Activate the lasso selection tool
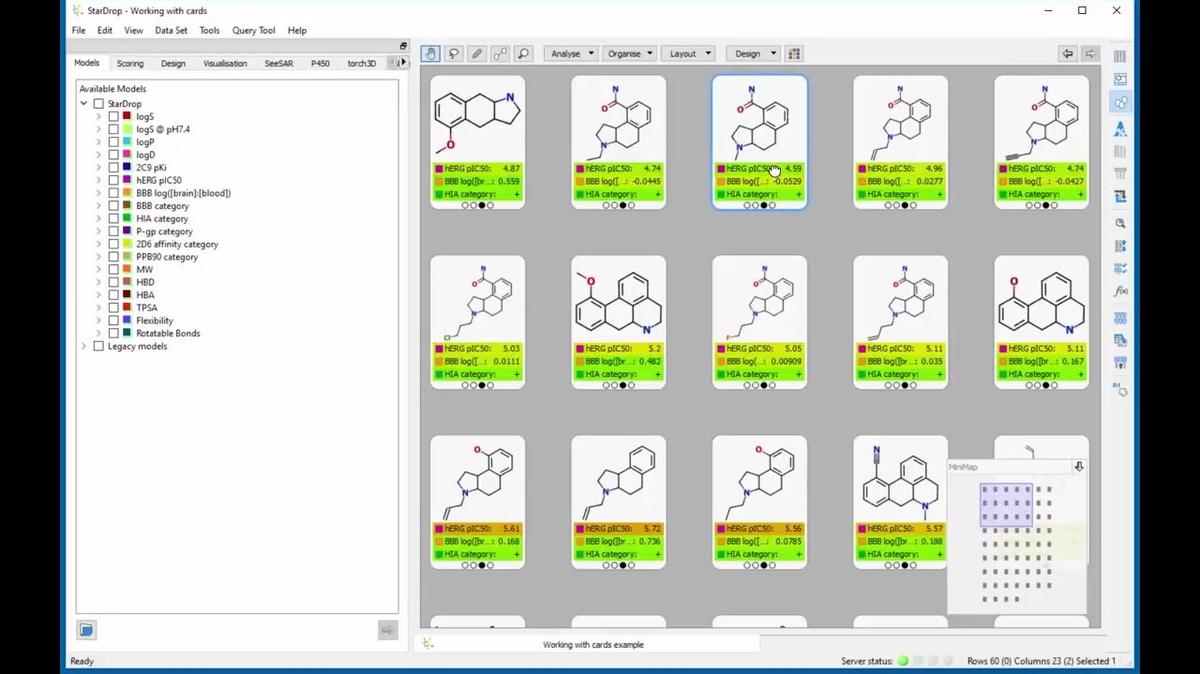 (x=454, y=54)
